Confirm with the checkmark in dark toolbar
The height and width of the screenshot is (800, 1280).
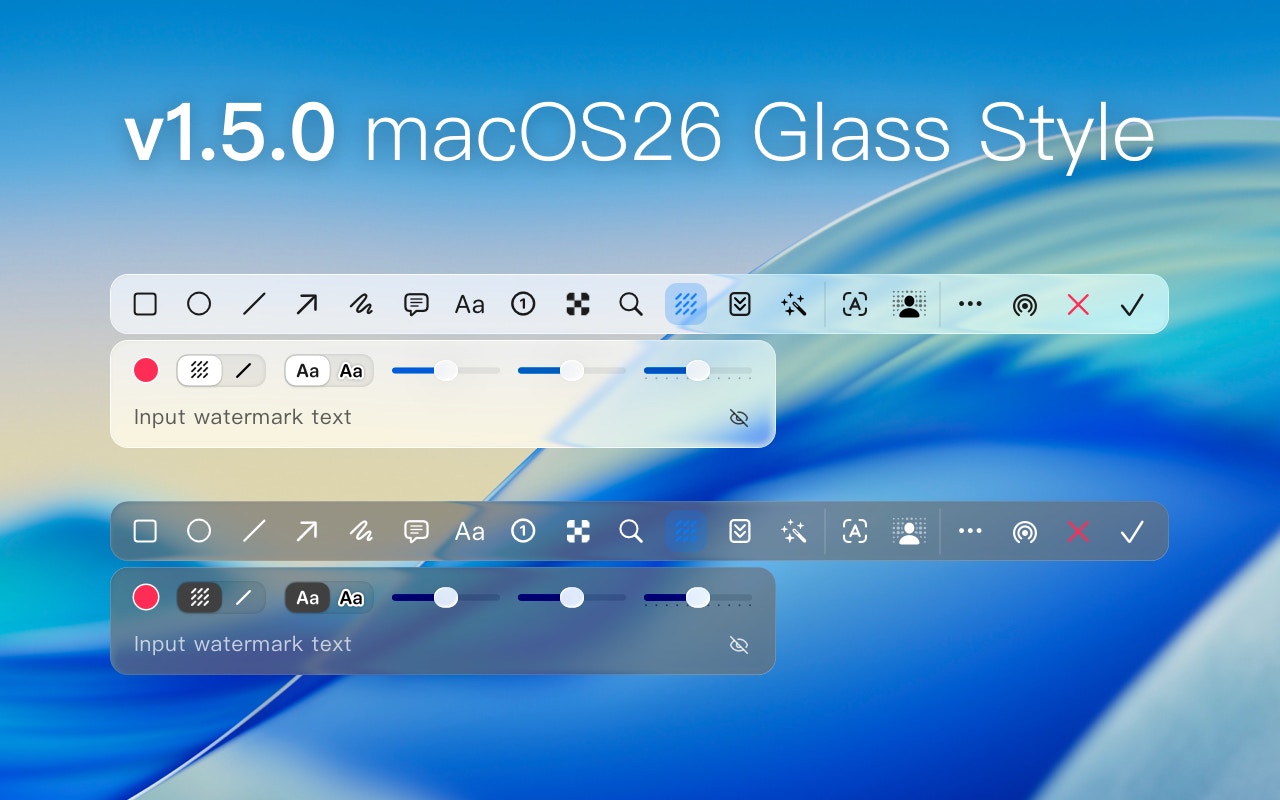1132,531
